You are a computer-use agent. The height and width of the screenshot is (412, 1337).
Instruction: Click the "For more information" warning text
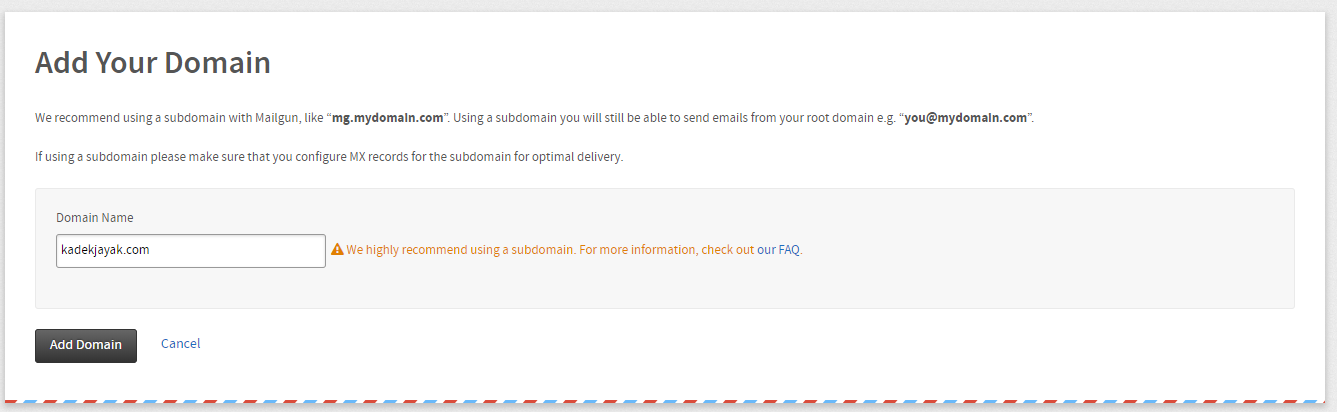[x=637, y=250]
